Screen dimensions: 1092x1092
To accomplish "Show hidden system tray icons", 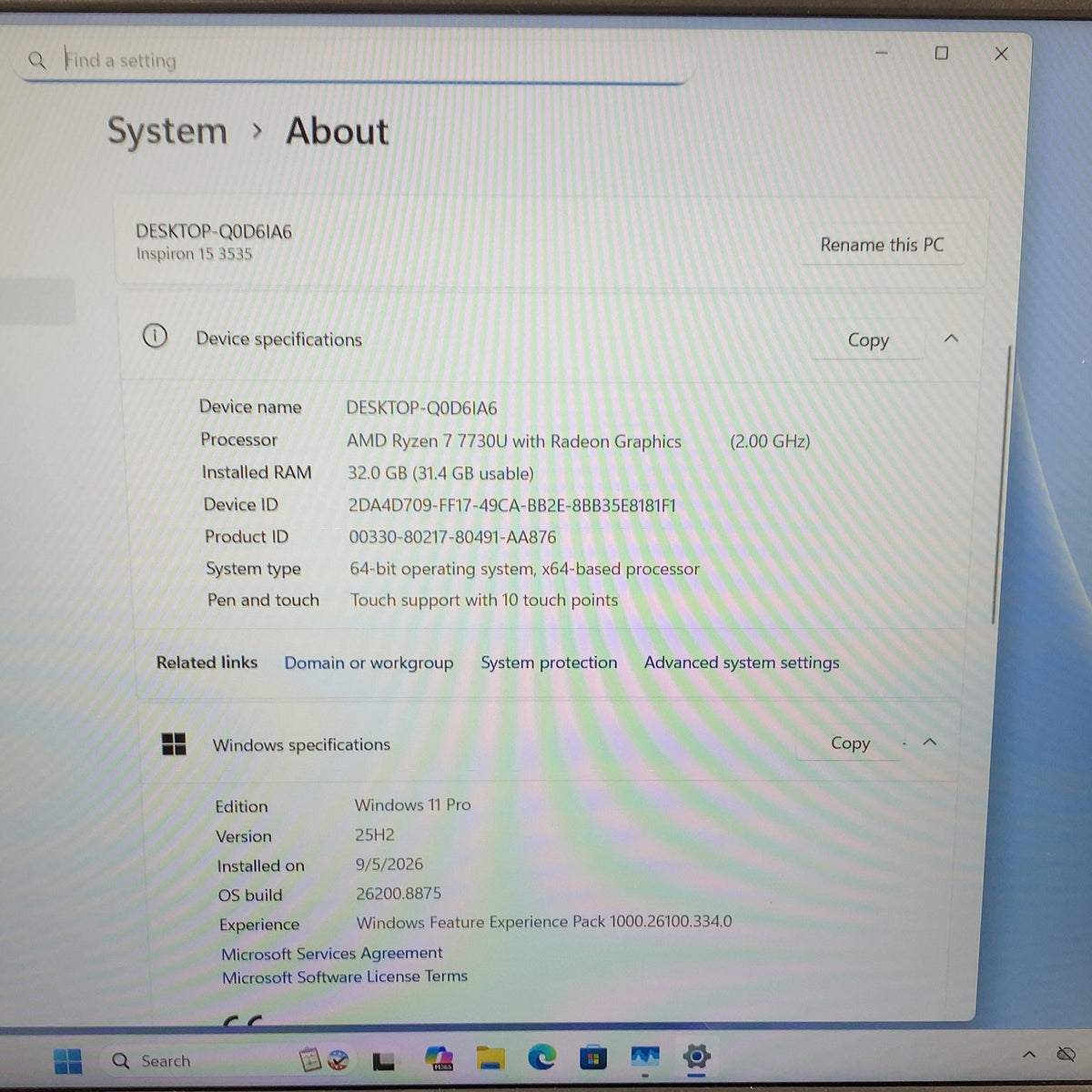I will click(x=1029, y=1055).
